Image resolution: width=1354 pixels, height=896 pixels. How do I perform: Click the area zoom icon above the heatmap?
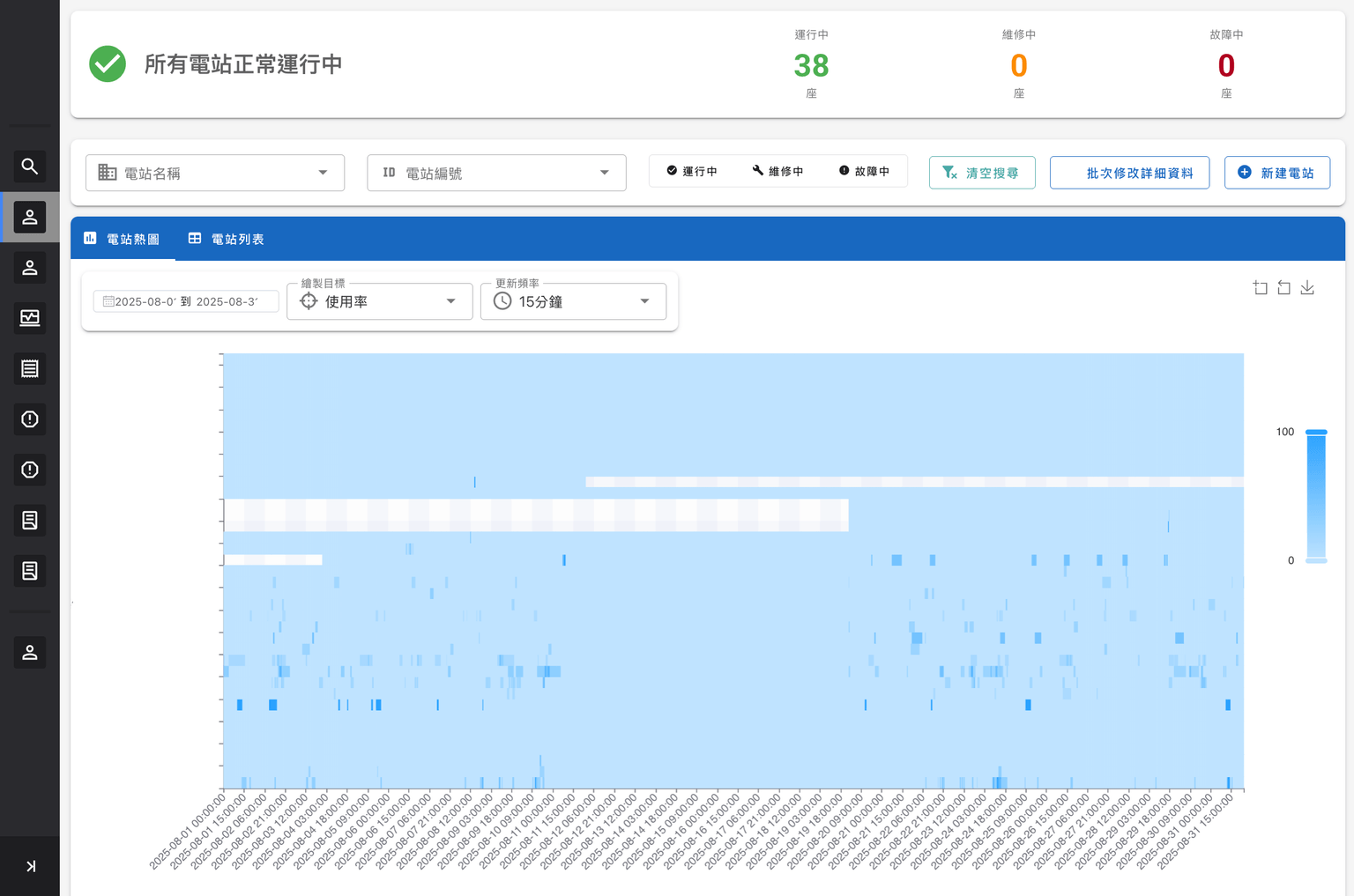(1261, 287)
